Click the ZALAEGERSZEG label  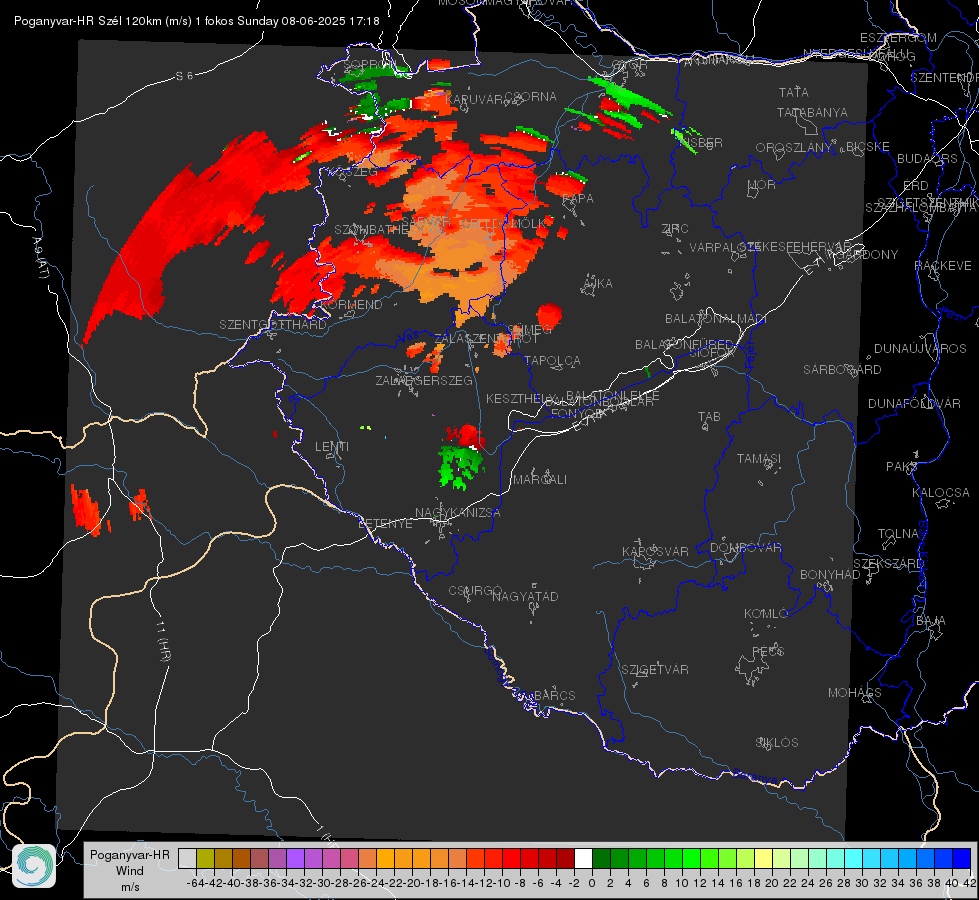(x=423, y=380)
